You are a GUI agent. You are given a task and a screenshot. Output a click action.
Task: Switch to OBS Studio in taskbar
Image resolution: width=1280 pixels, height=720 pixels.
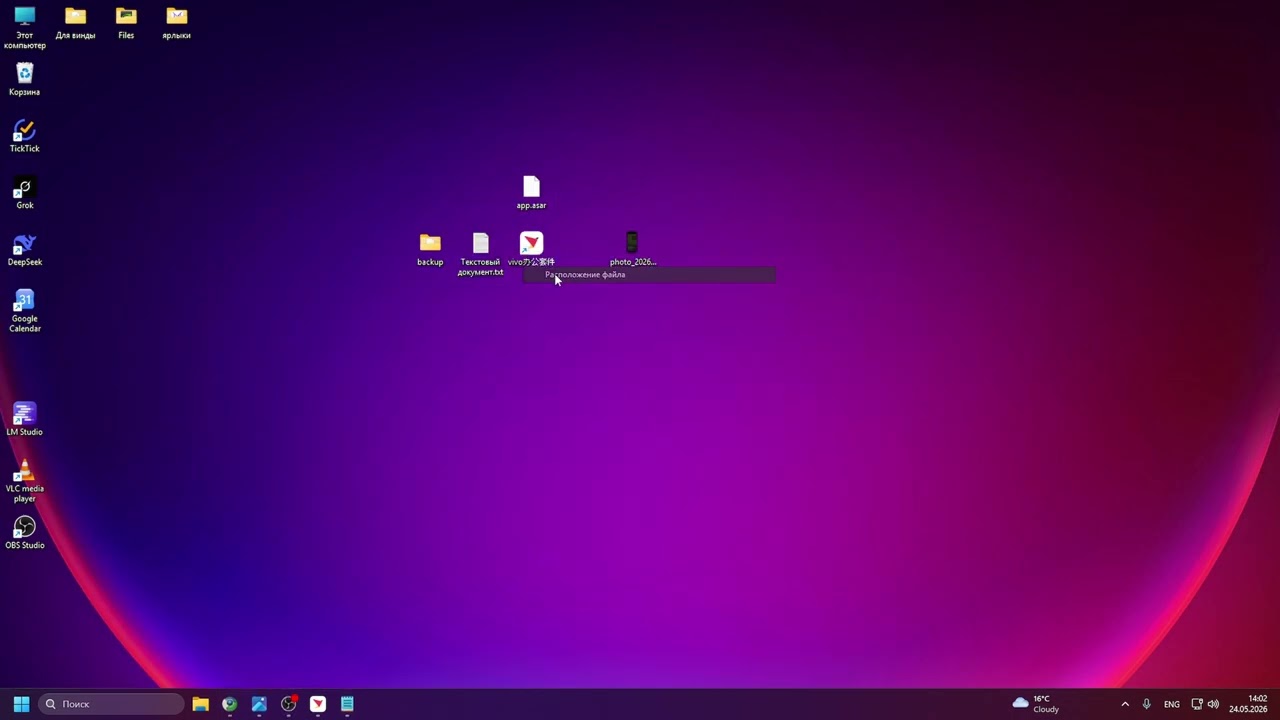point(289,704)
